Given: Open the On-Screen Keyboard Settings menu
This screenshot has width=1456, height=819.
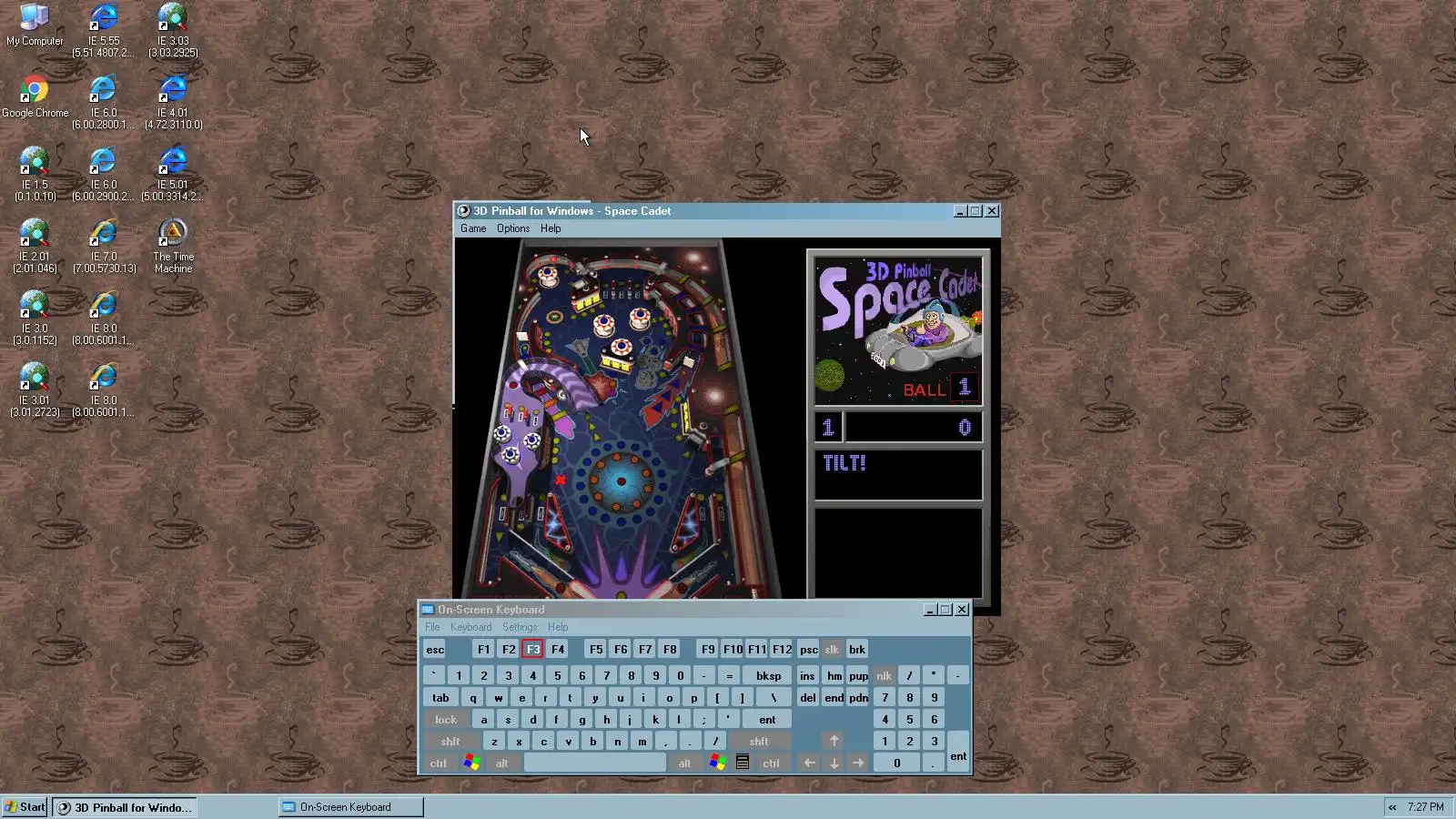Looking at the screenshot, I should click(x=520, y=627).
